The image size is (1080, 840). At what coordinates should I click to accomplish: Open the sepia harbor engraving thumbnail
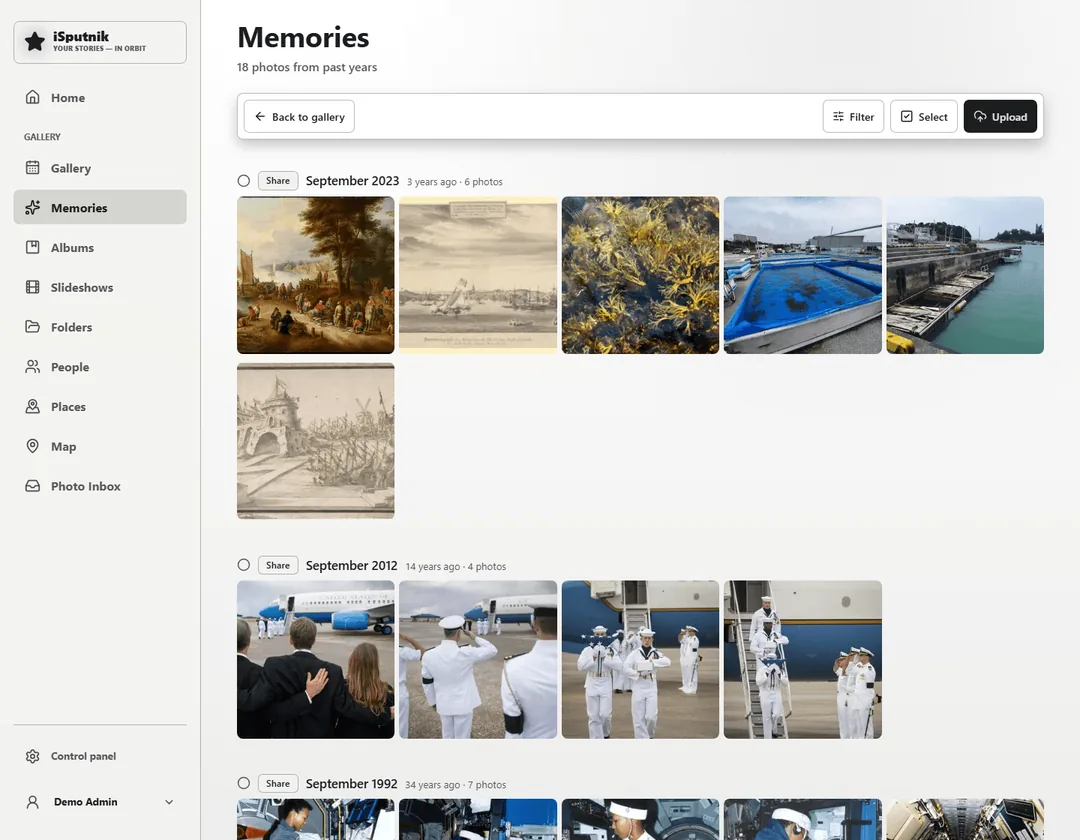pyautogui.click(x=478, y=275)
